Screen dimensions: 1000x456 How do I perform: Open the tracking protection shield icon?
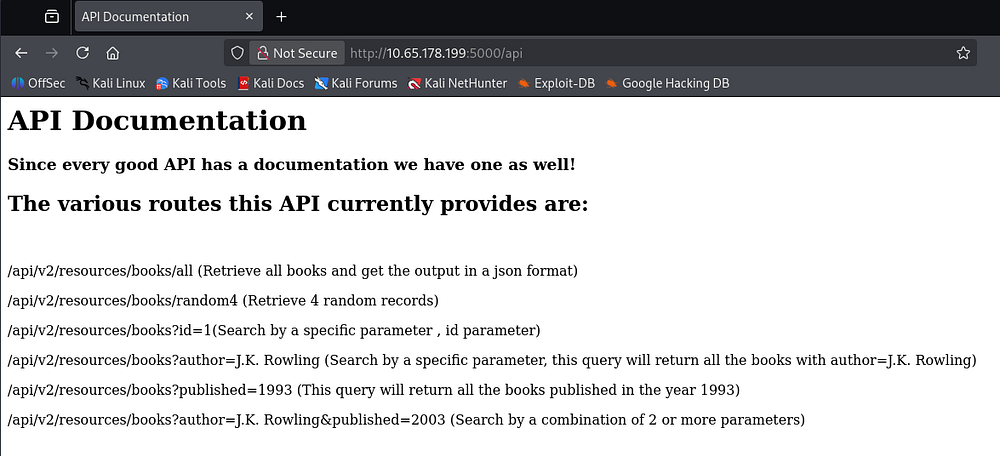coord(237,53)
